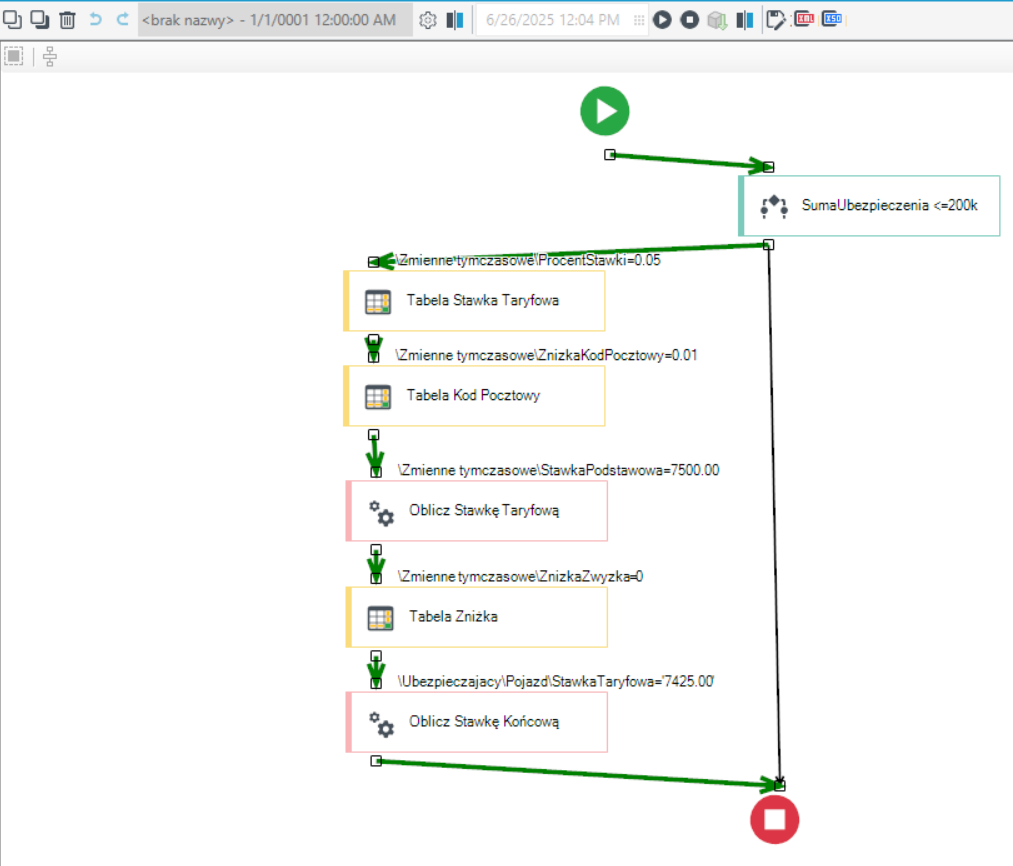Click the compare icon beside the gear
The height and width of the screenshot is (866, 1013).
click(455, 21)
